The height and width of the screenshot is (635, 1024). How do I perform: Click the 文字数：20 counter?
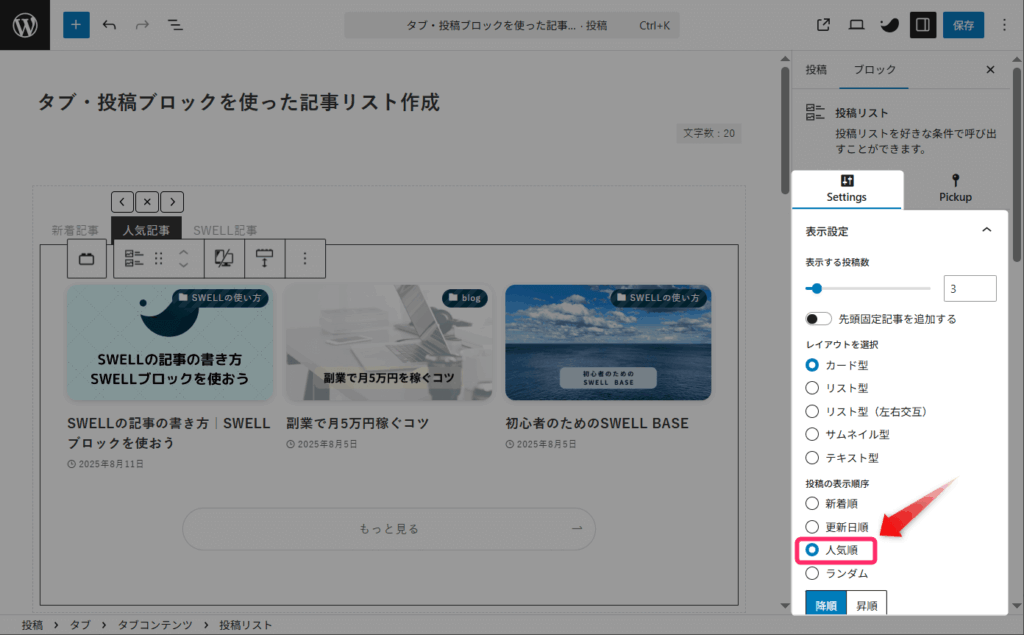[709, 133]
